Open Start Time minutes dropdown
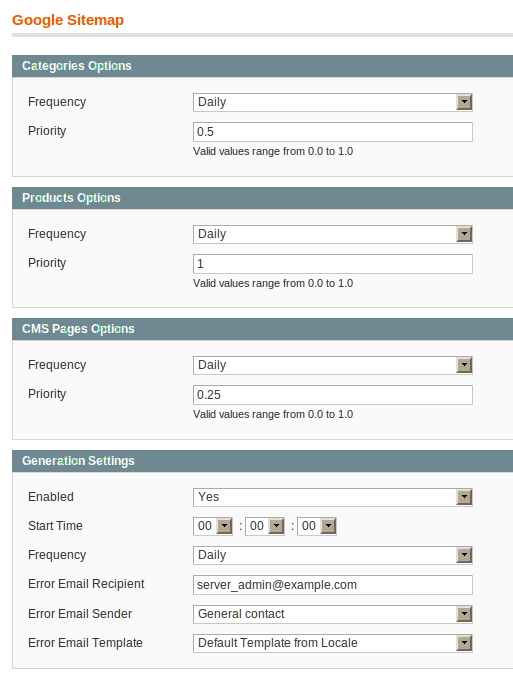Image resolution: width=513 pixels, height=675 pixels. tap(265, 526)
